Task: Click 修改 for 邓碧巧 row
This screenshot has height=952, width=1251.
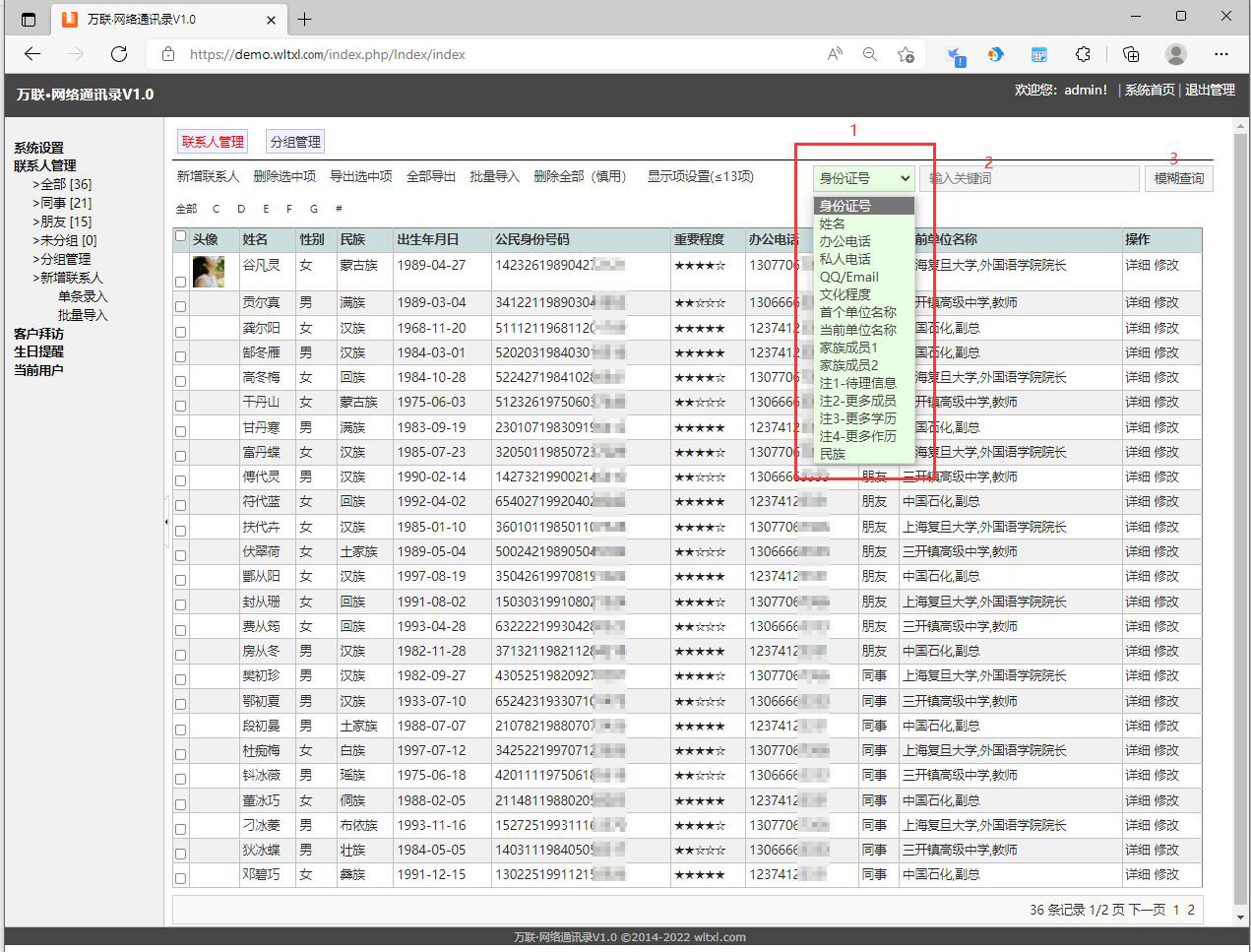Action: tap(1166, 874)
